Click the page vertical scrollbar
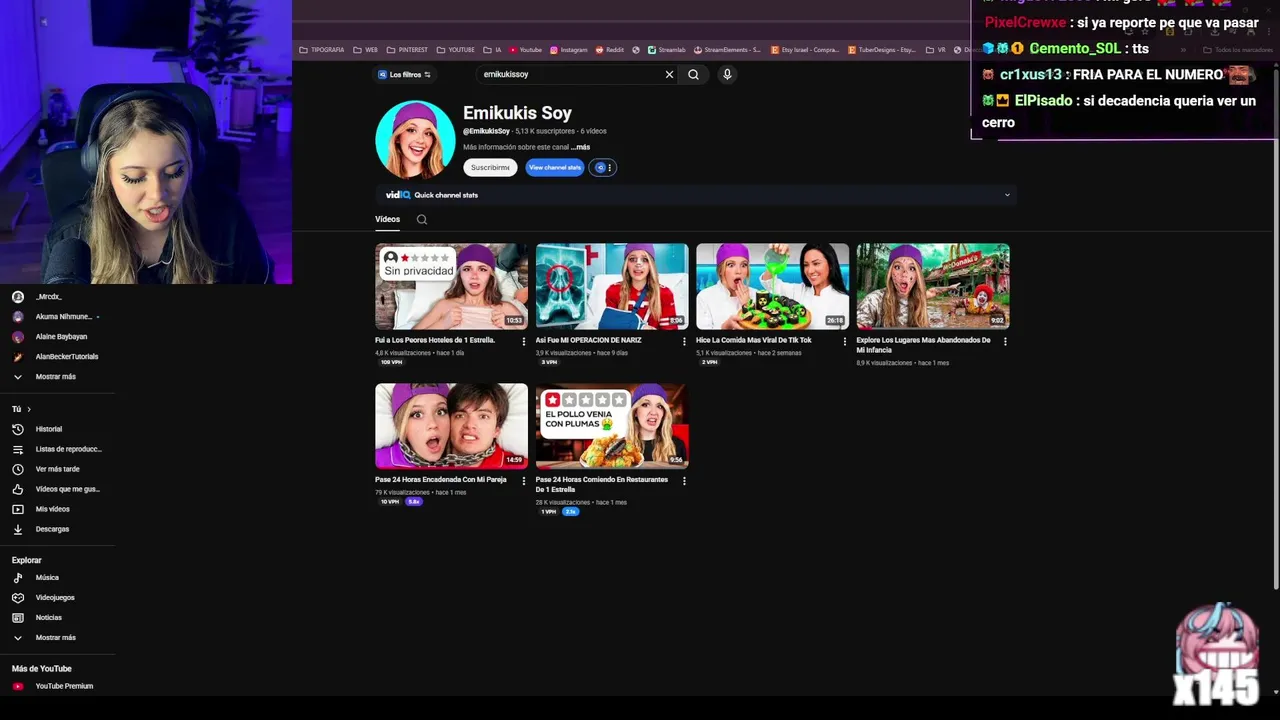The image size is (1280, 720). [1274, 330]
